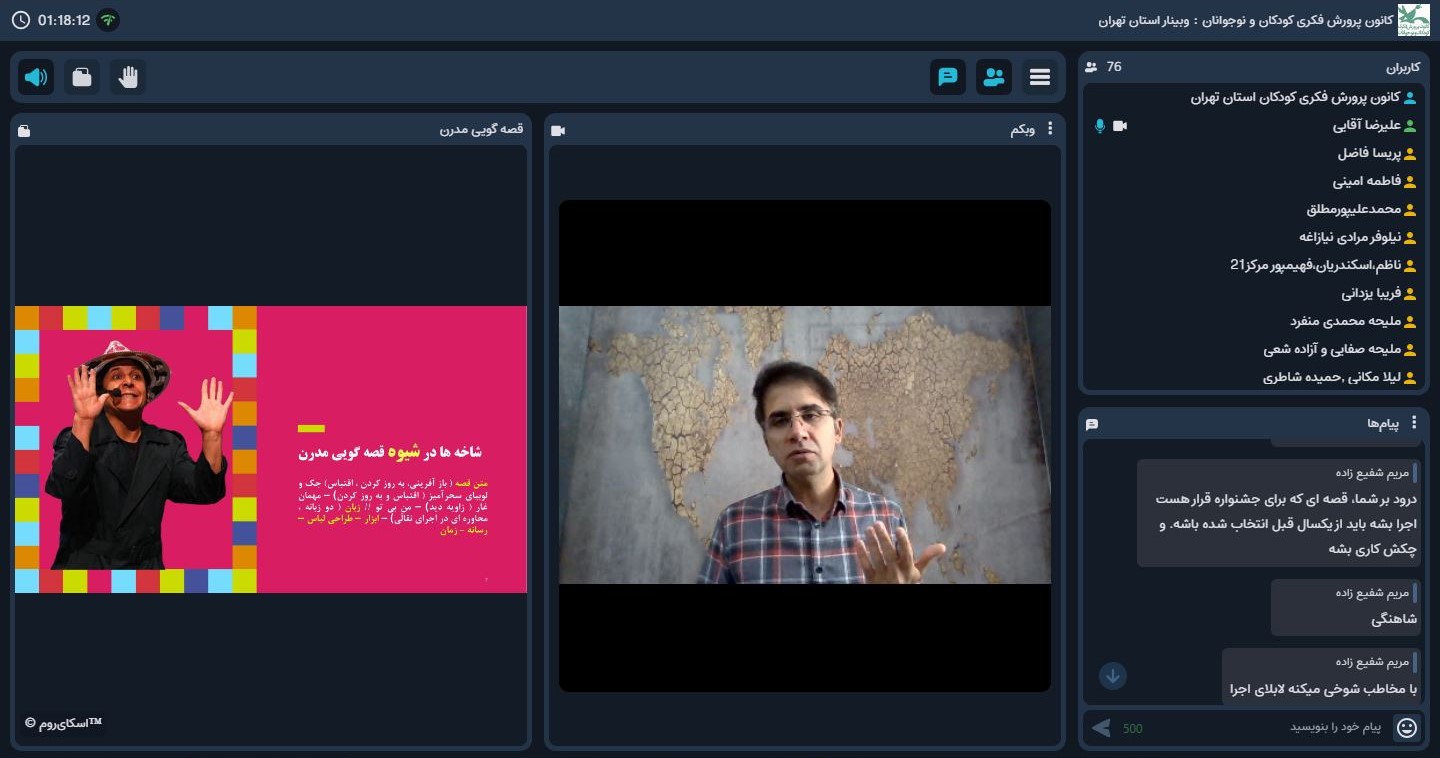
Task: Click the green connection status icon
Action: coord(108,18)
